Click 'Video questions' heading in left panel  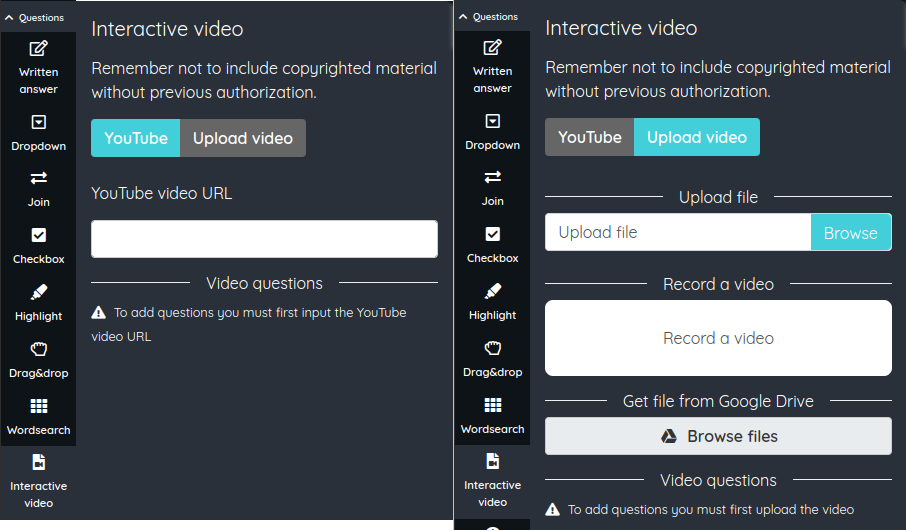point(265,283)
